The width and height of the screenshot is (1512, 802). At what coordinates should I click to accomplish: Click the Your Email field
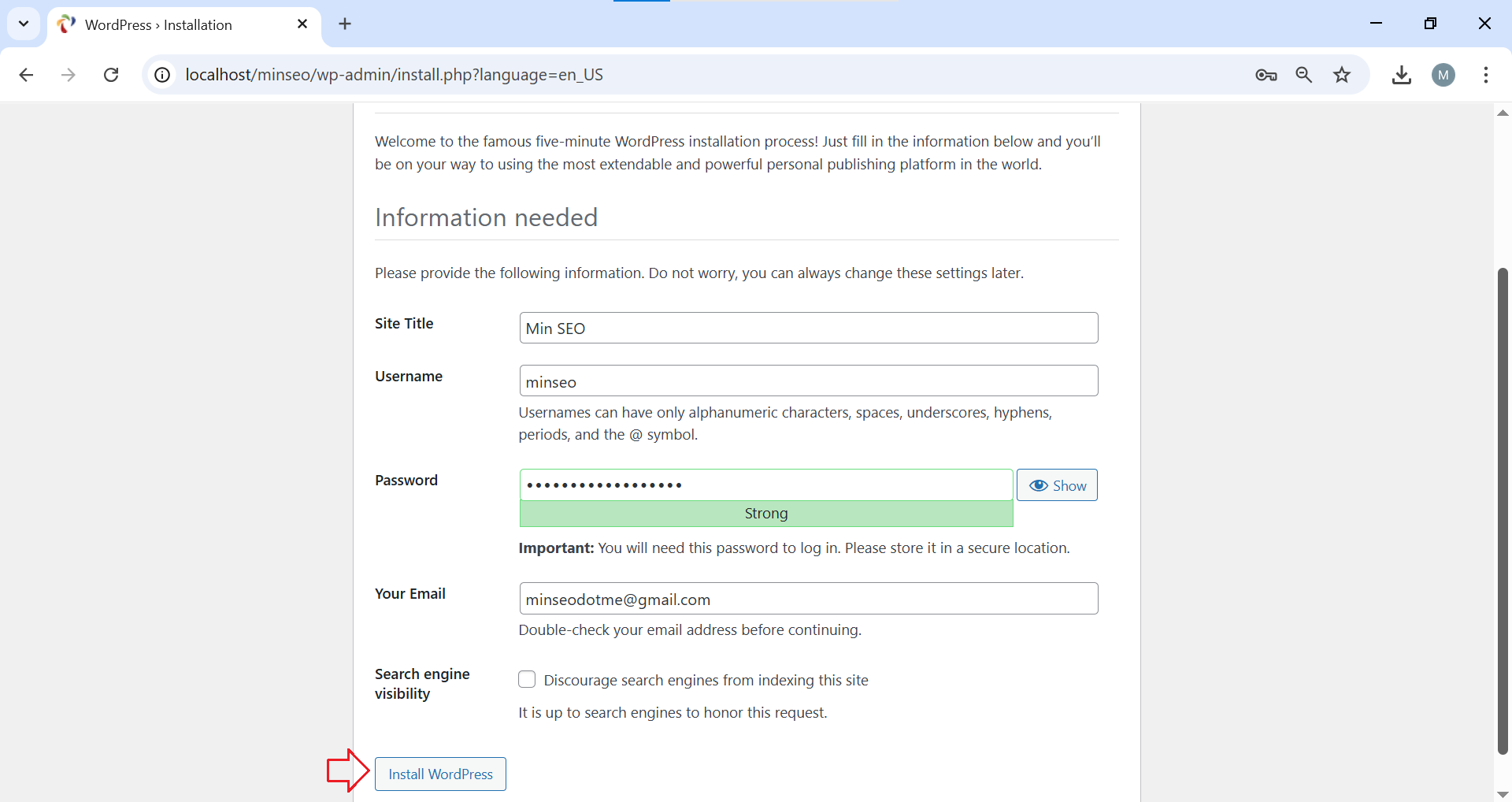pos(808,599)
